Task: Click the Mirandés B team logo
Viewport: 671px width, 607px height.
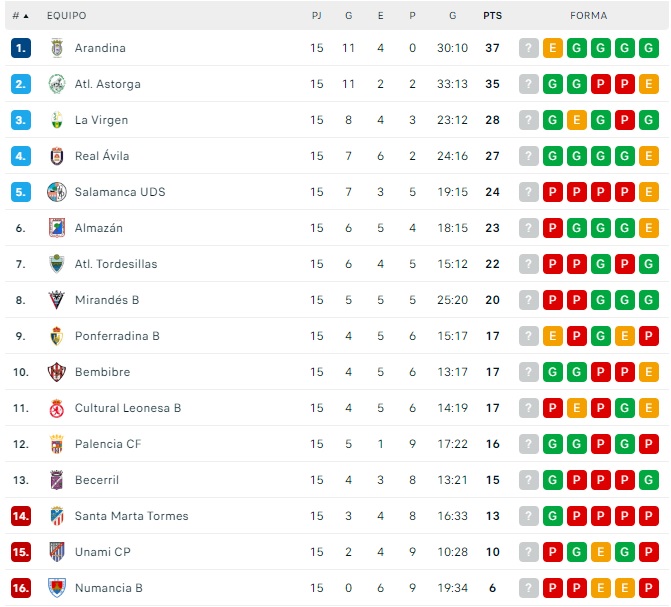Action: (x=56, y=300)
